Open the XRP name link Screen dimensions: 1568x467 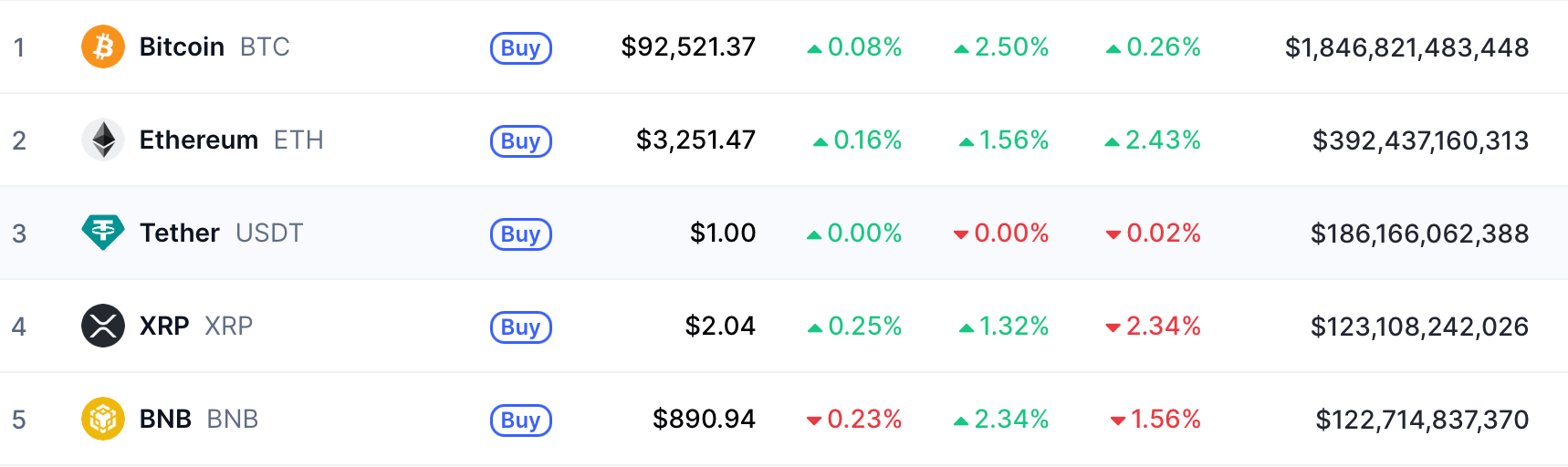pyautogui.click(x=164, y=326)
